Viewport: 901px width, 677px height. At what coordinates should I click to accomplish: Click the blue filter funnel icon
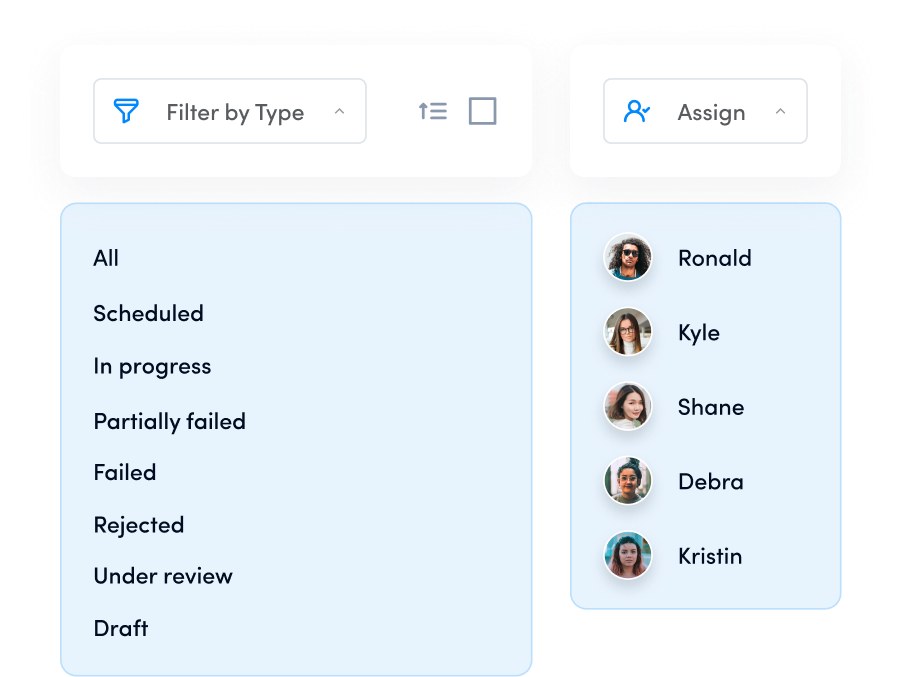[124, 111]
